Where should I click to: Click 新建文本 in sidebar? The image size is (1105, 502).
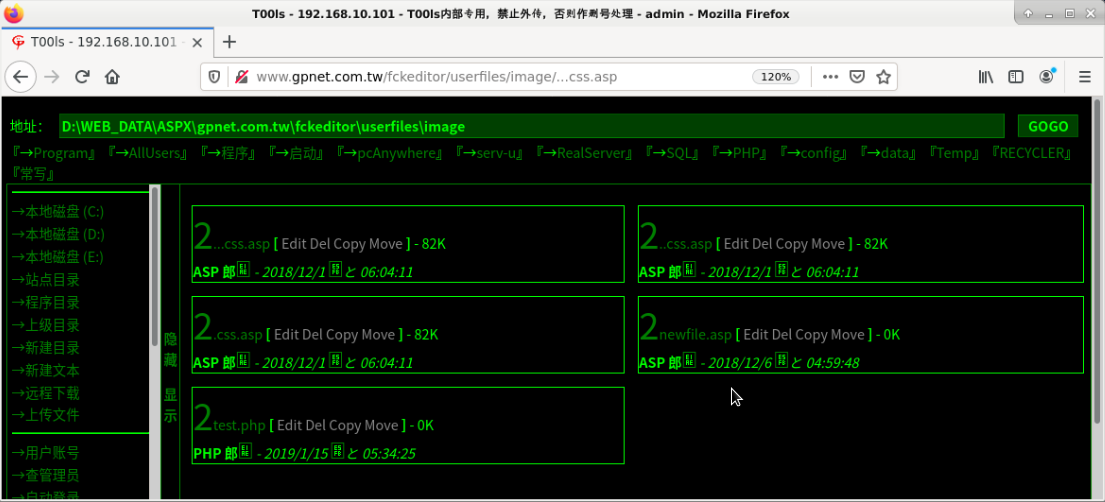click(x=45, y=370)
